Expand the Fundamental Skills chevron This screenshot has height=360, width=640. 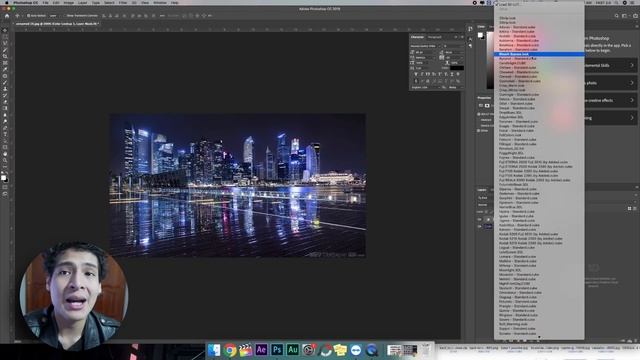[x=632, y=65]
